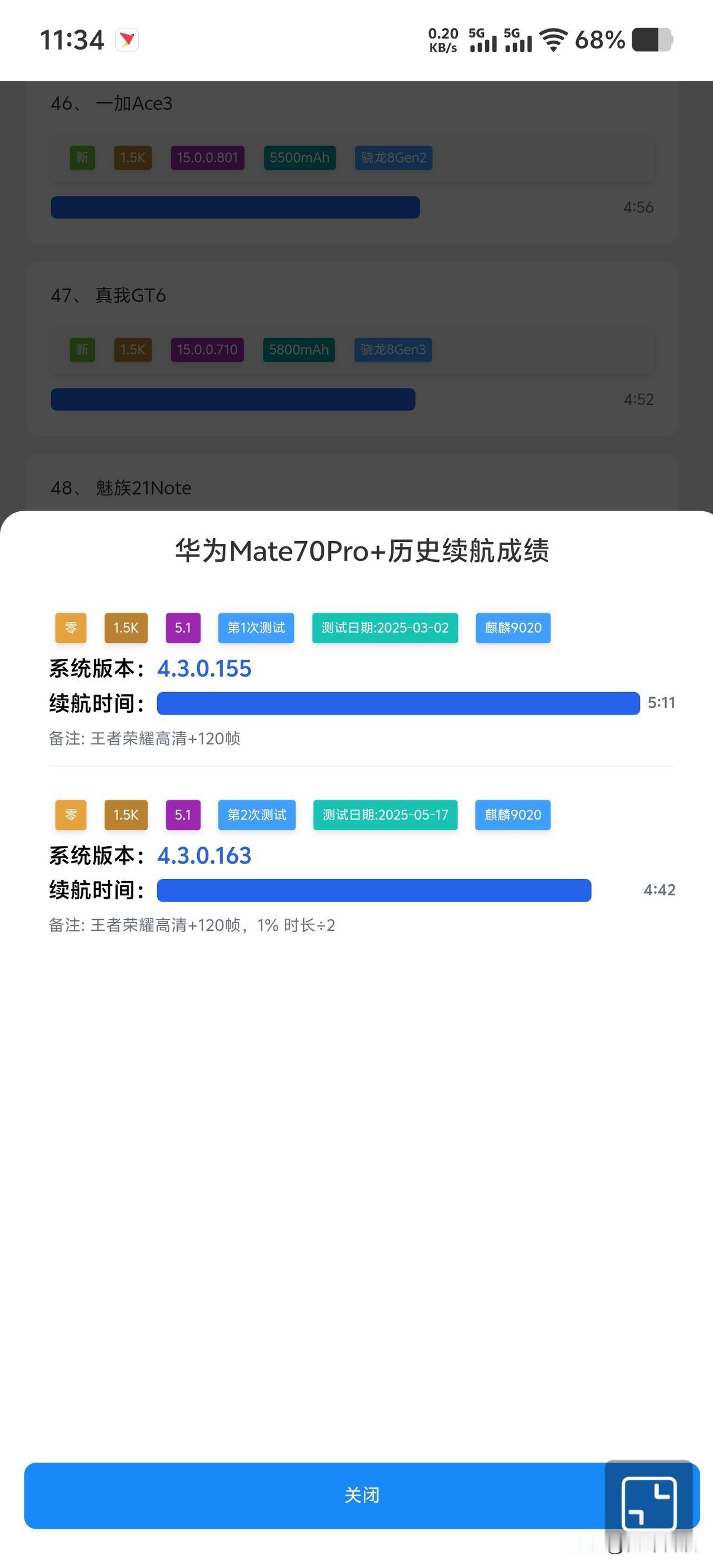Tap the 4:42 duration value

click(x=660, y=889)
